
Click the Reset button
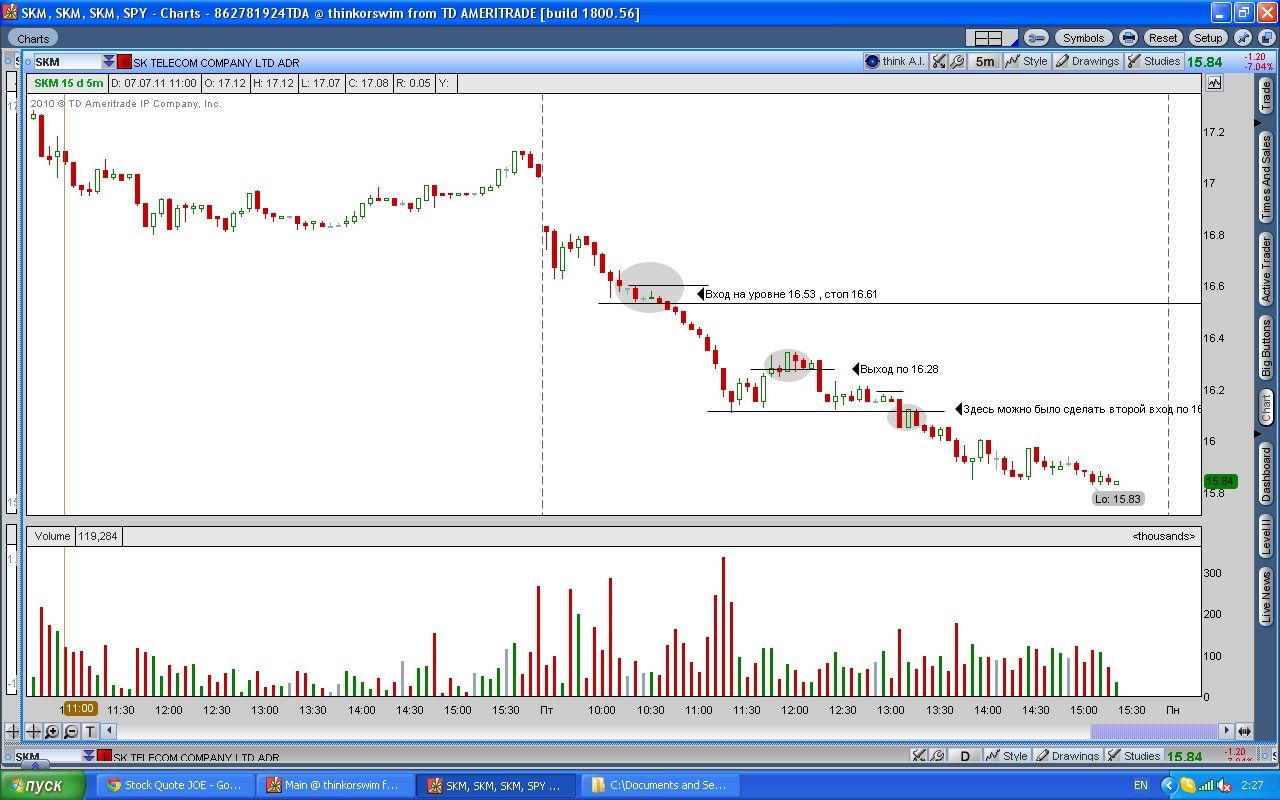click(x=1163, y=38)
